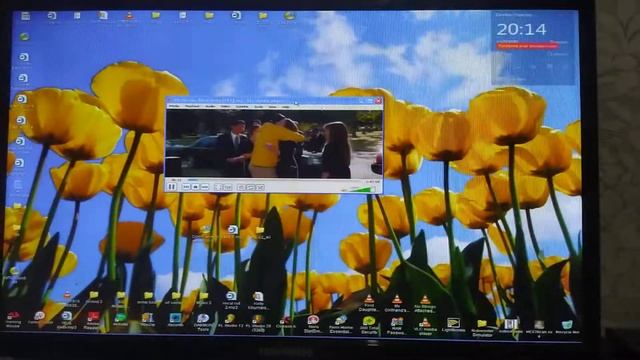
Task: Open the Tools menu in VLC
Action: (258, 107)
